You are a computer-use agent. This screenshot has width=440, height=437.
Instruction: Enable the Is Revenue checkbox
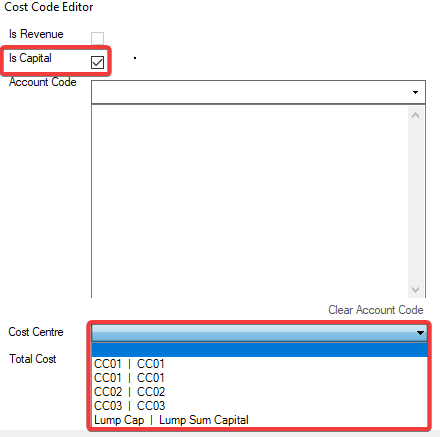[x=97, y=38]
